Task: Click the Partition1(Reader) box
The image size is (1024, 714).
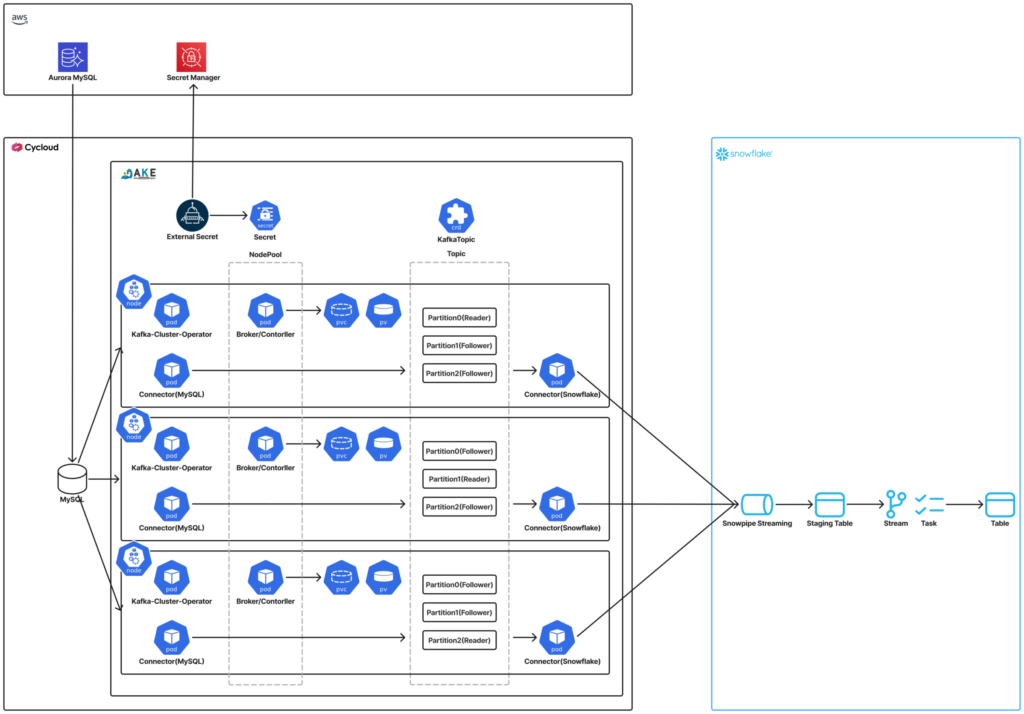Action: point(459,479)
